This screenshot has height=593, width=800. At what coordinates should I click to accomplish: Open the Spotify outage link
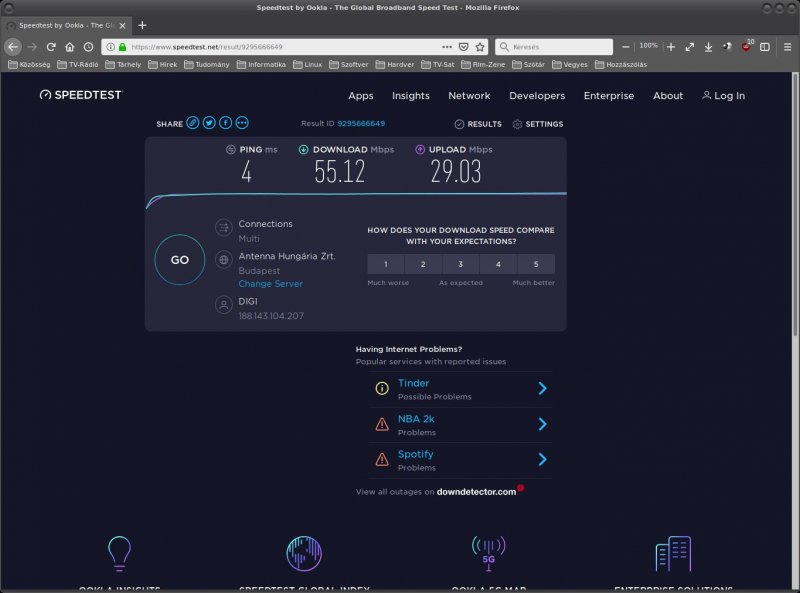pos(415,454)
